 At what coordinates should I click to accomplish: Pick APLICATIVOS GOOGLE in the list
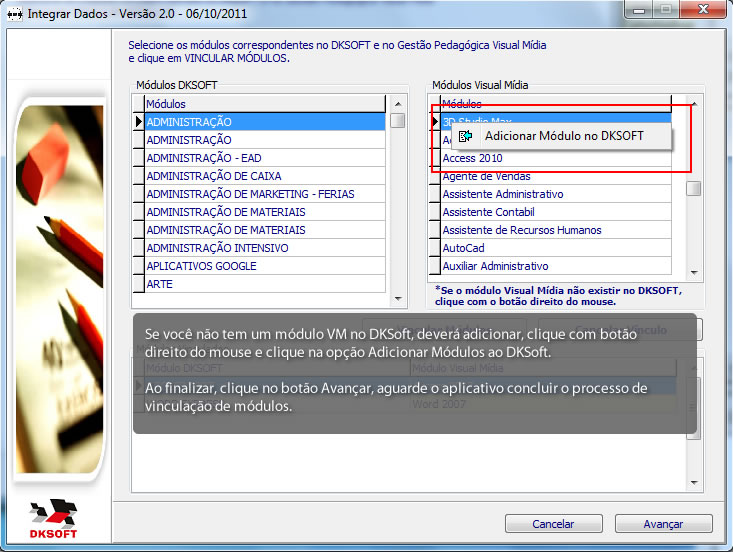coord(265,266)
